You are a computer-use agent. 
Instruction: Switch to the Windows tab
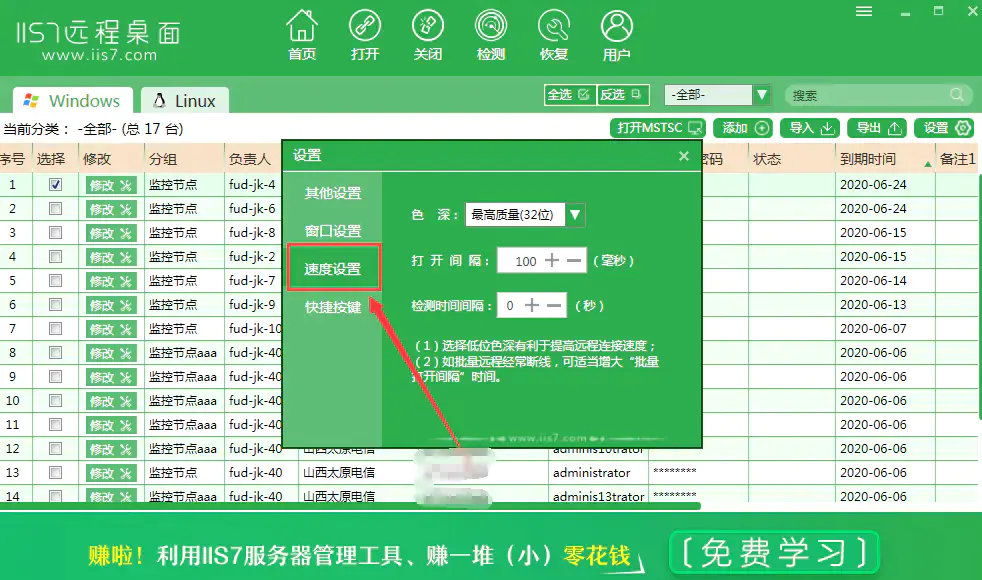click(73, 100)
